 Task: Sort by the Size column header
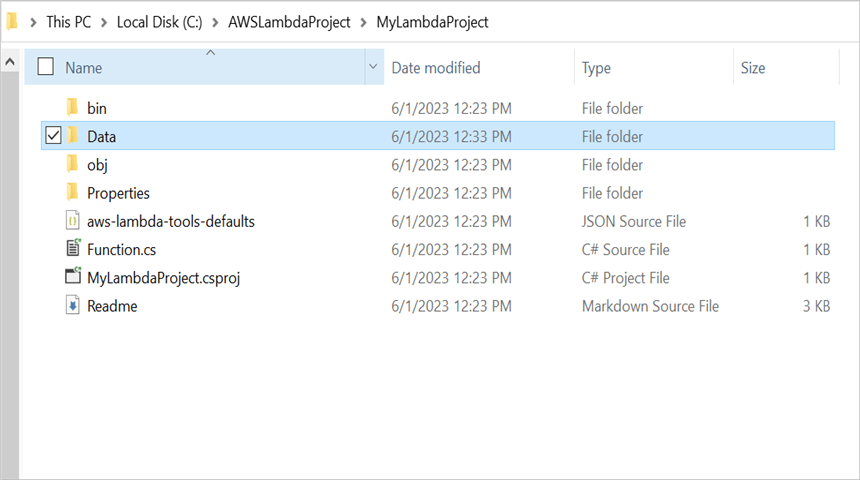[x=753, y=68]
